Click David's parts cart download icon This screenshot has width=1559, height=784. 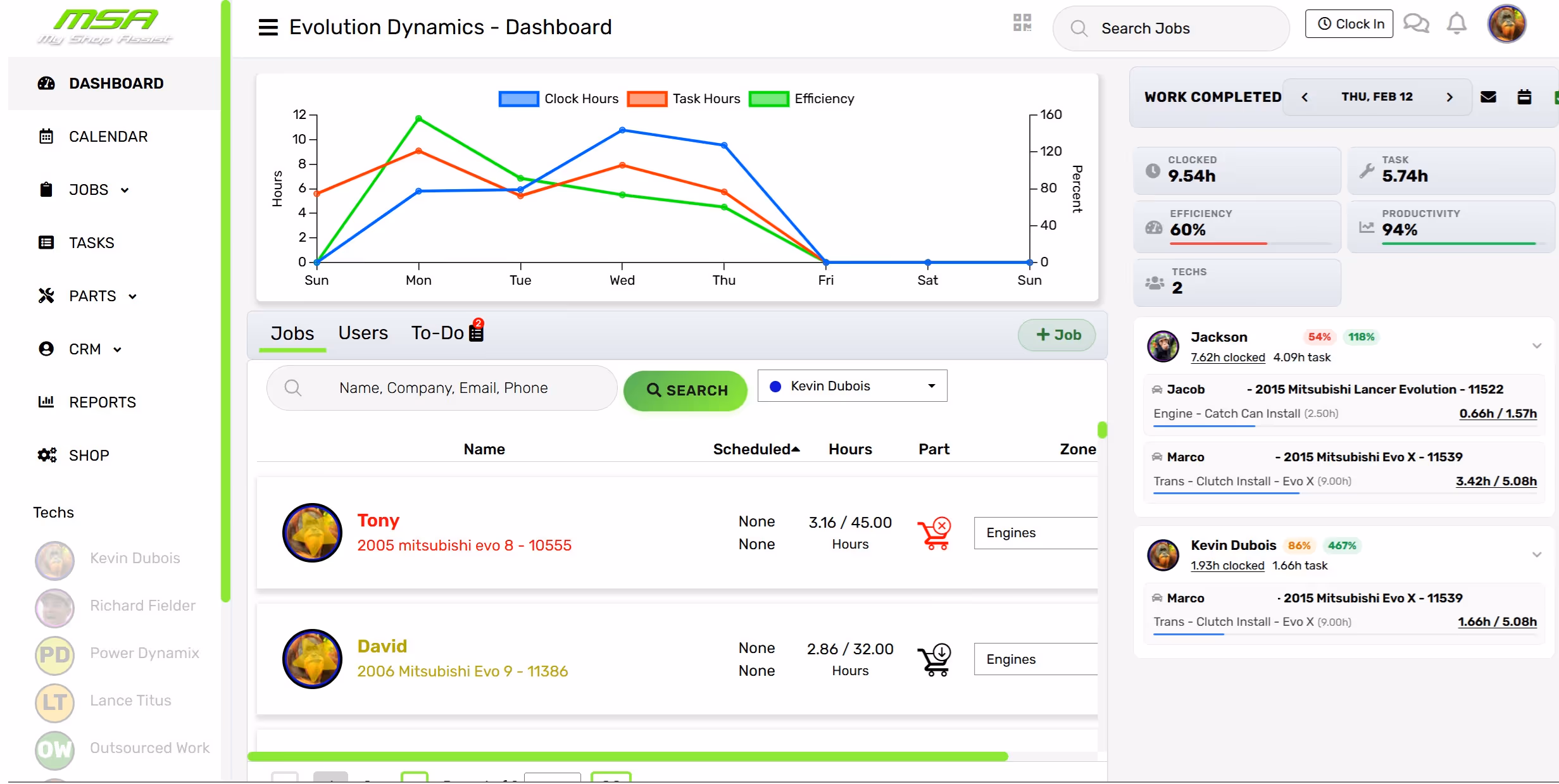934,660
